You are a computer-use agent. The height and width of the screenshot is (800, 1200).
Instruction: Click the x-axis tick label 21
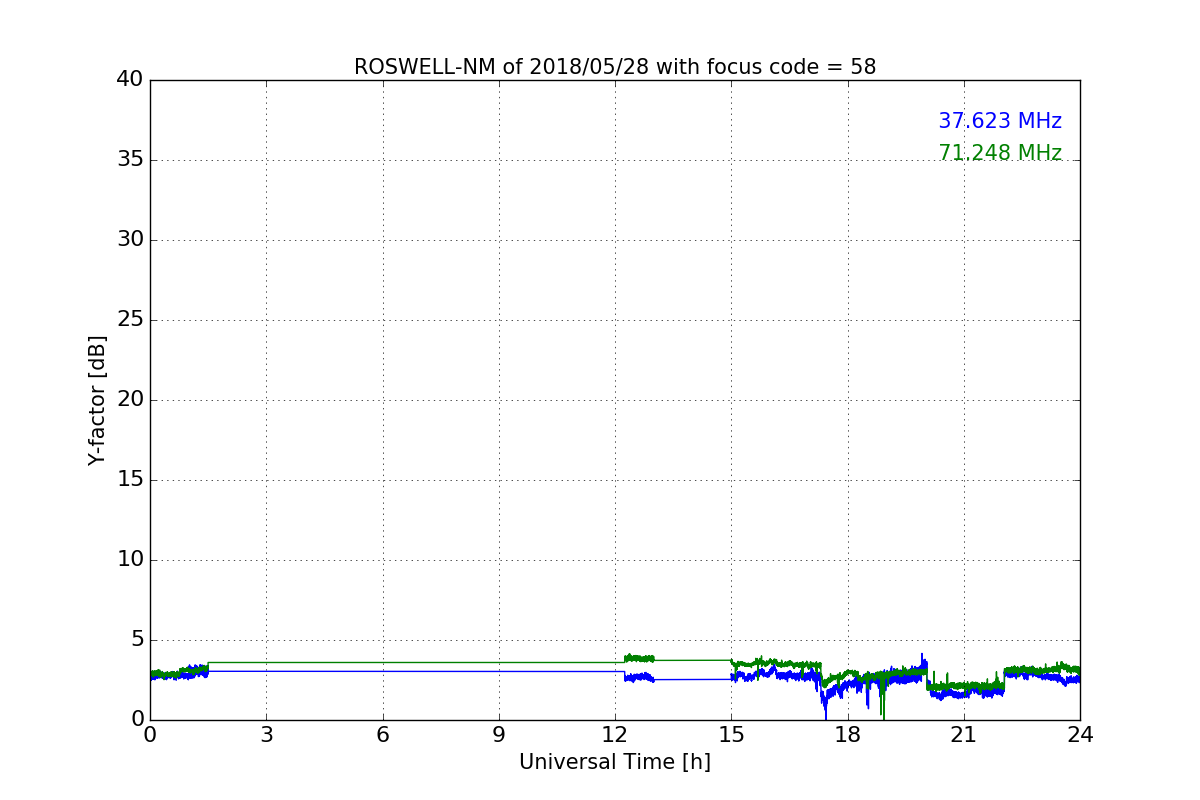[964, 735]
